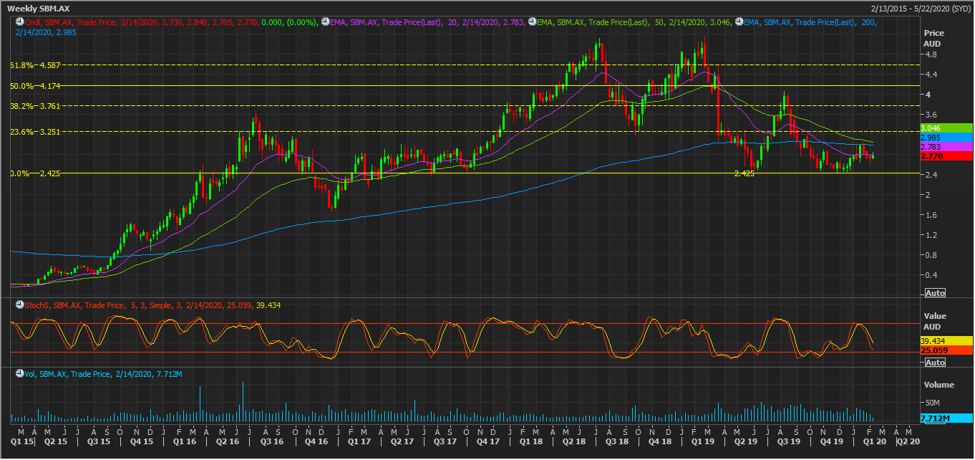Image resolution: width=975 pixels, height=460 pixels.
Task: Click the 38.2% 3.761 Fibonacci label
Action: click(34, 106)
